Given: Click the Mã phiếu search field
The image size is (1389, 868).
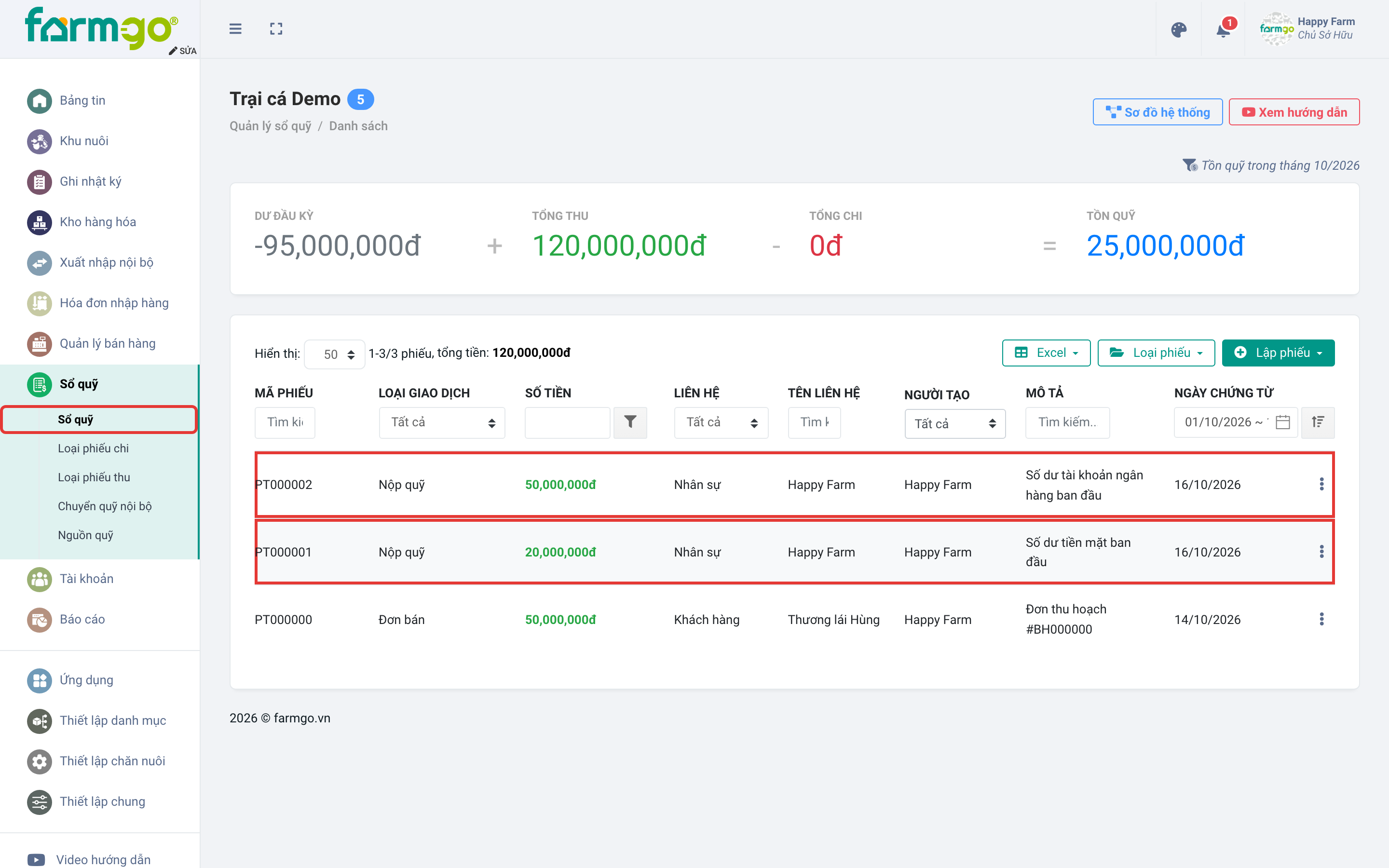Looking at the screenshot, I should [285, 422].
